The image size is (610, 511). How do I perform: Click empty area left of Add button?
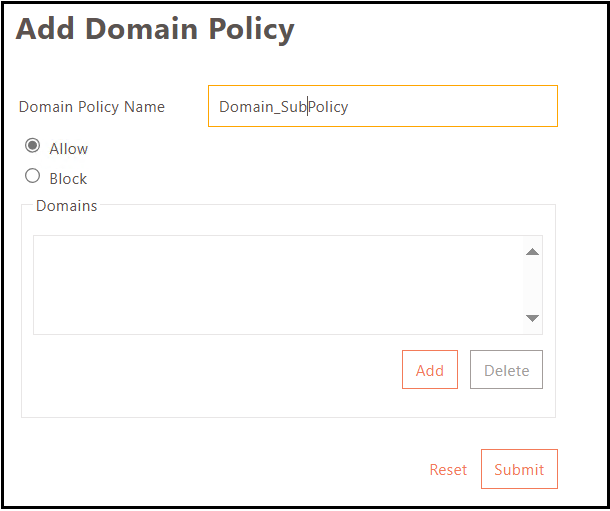[210, 370]
